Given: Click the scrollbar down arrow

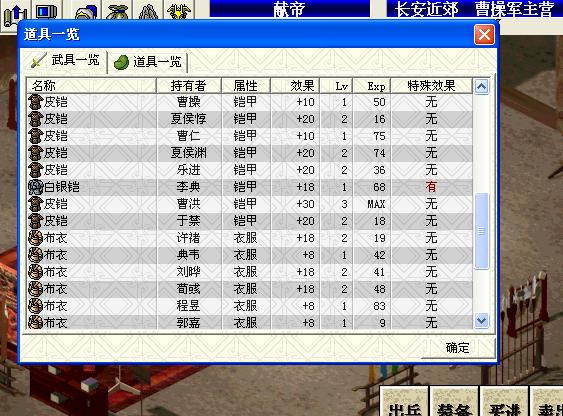Looking at the screenshot, I should coord(481,320).
